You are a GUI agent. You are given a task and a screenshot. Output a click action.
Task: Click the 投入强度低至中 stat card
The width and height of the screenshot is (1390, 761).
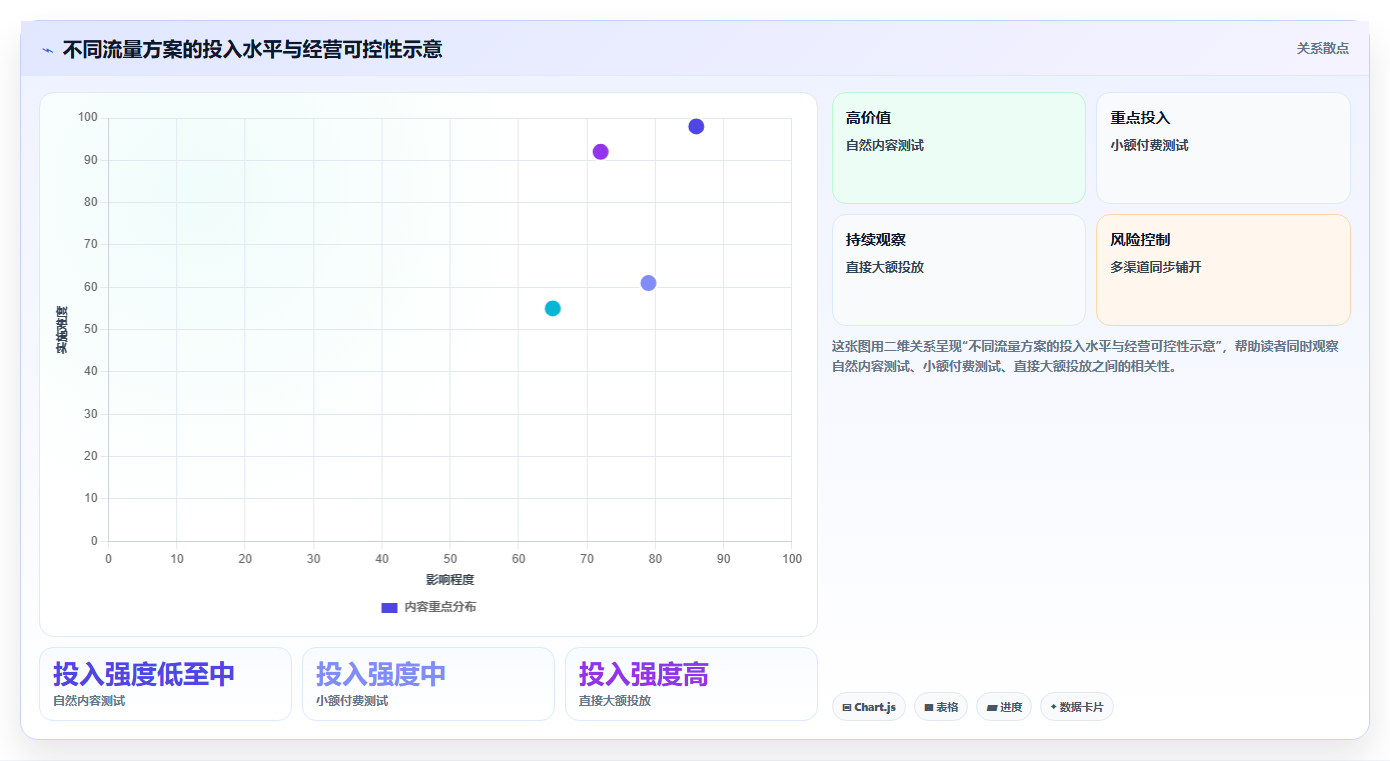[x=165, y=684]
